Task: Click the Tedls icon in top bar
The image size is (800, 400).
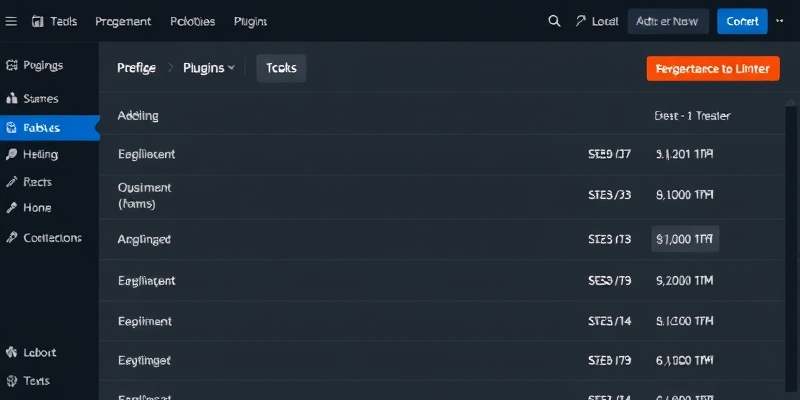Action: coord(38,21)
